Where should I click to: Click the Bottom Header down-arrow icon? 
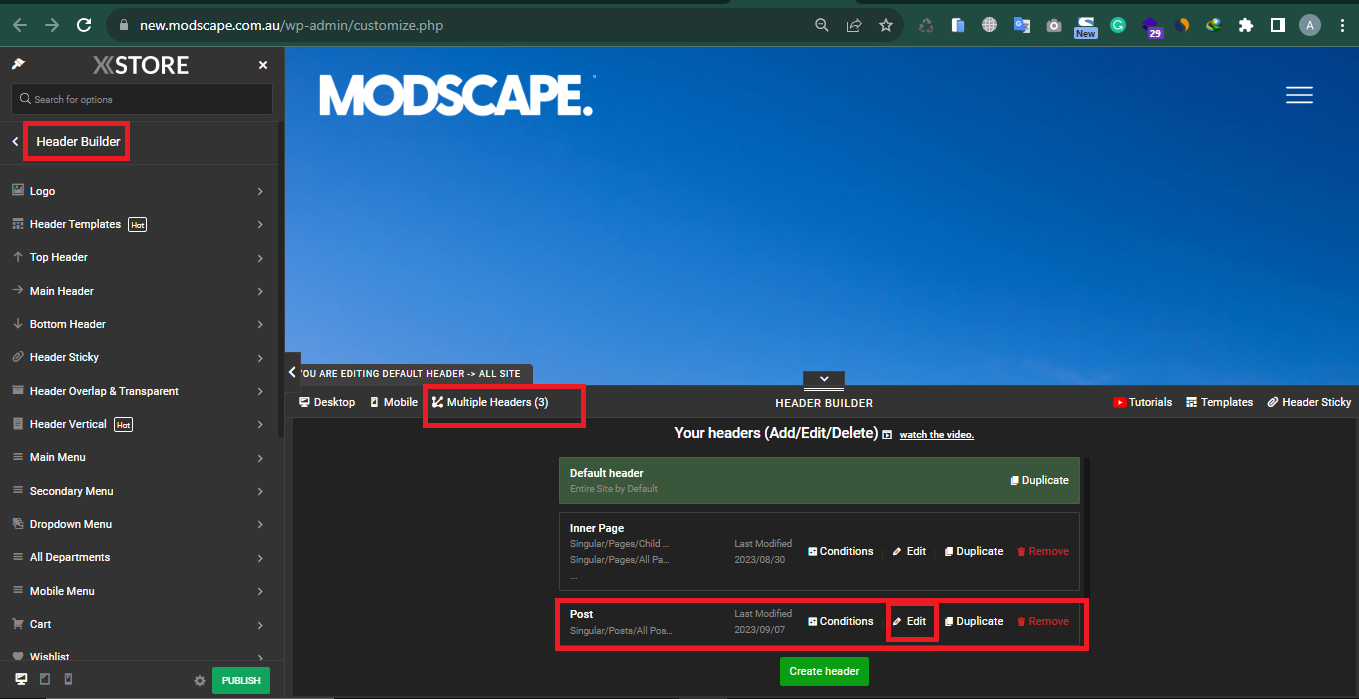(x=18, y=324)
